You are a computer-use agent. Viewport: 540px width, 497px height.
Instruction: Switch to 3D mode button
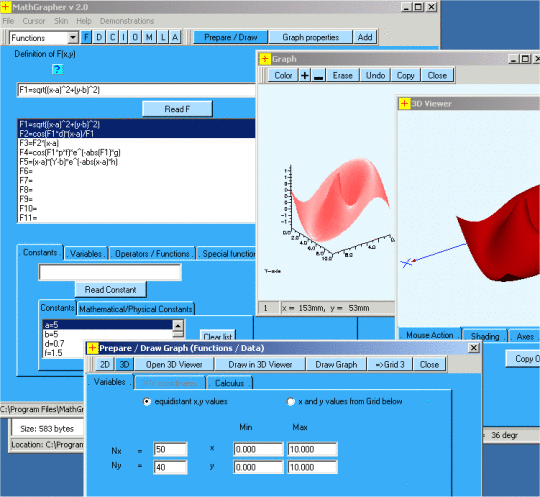click(124, 364)
